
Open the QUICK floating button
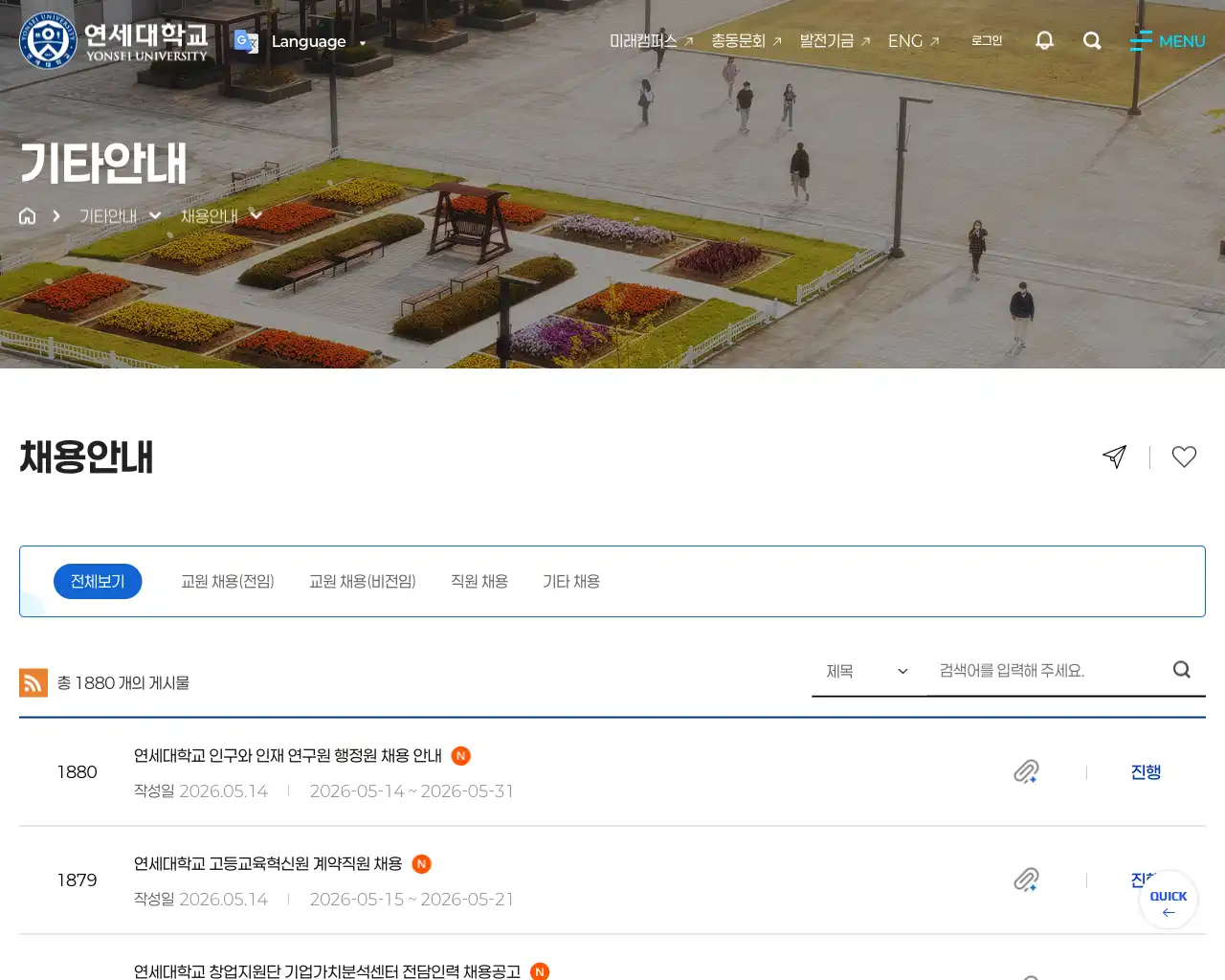1168,900
